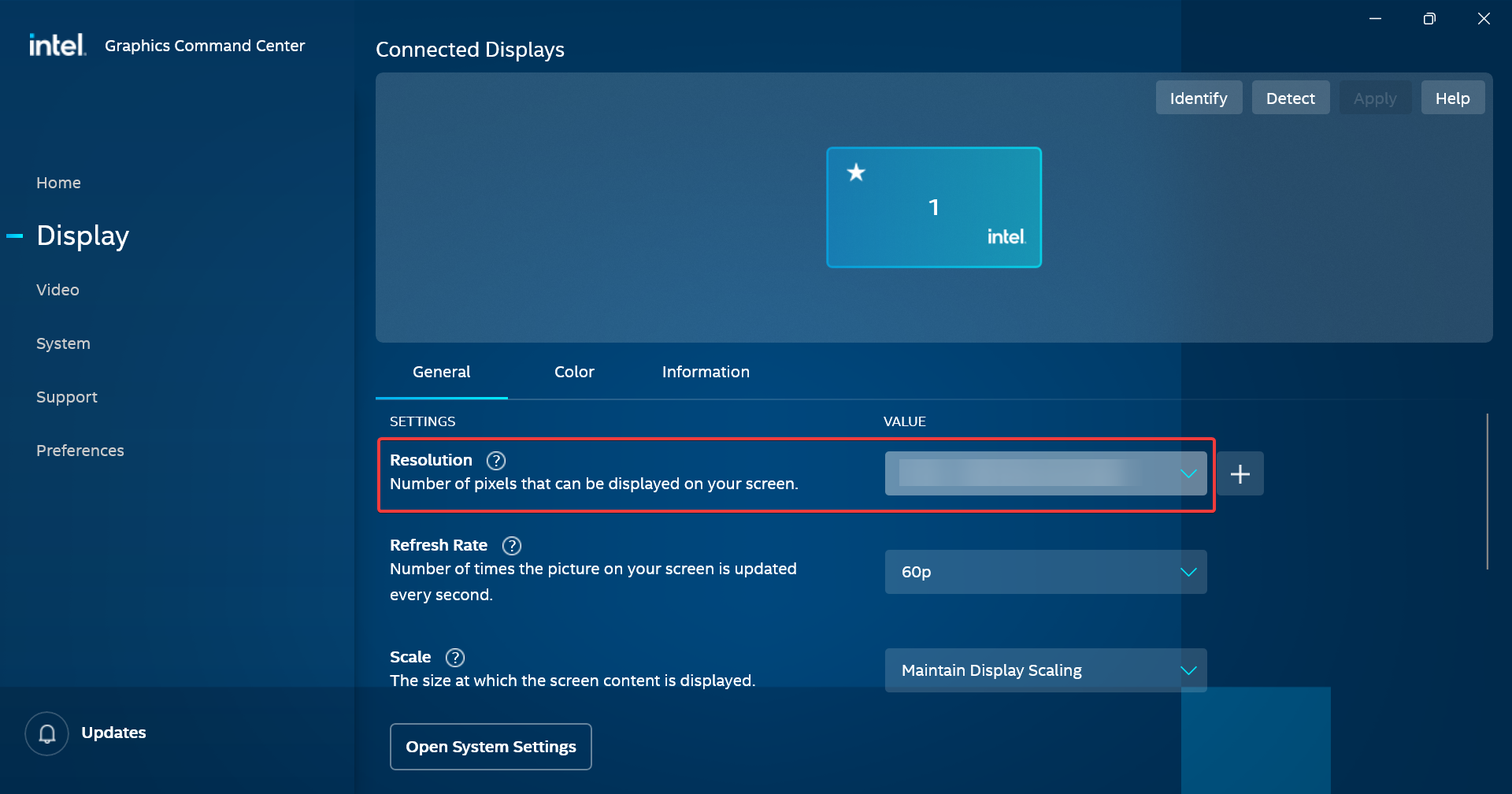Select display 1 thumbnail
This screenshot has width=1512, height=794.
(x=934, y=208)
